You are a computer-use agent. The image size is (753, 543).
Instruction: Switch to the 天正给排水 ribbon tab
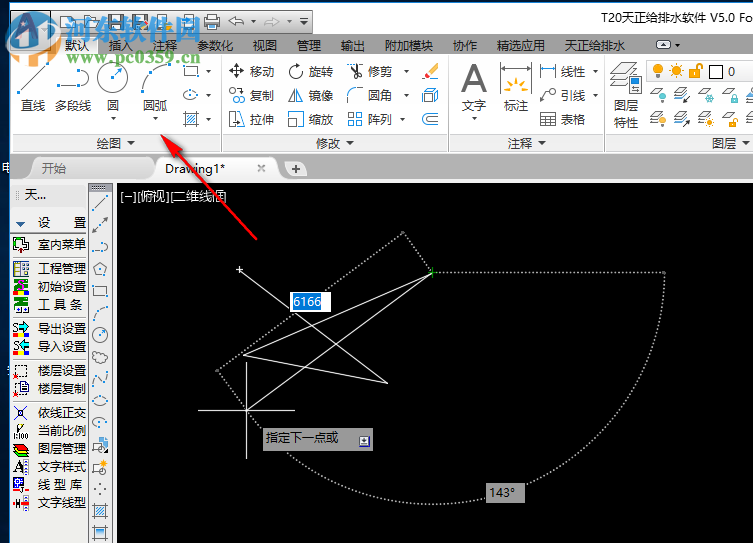point(595,45)
